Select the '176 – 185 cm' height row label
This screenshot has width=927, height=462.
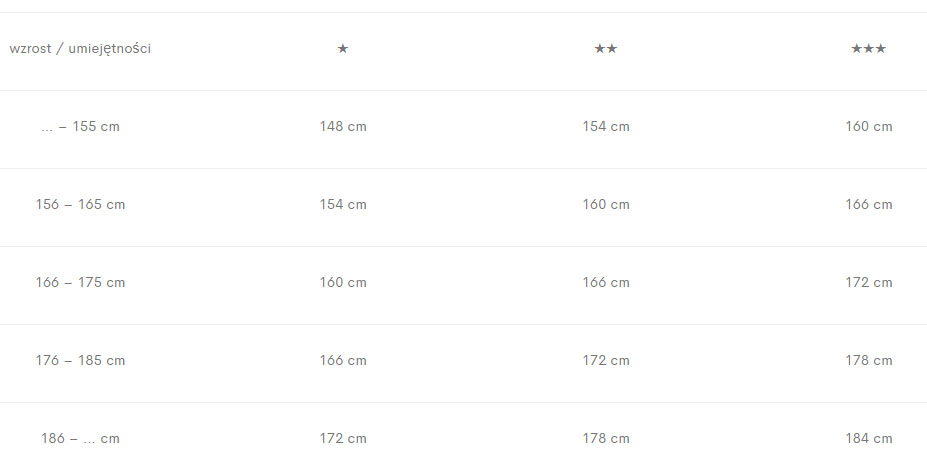pyautogui.click(x=80, y=361)
